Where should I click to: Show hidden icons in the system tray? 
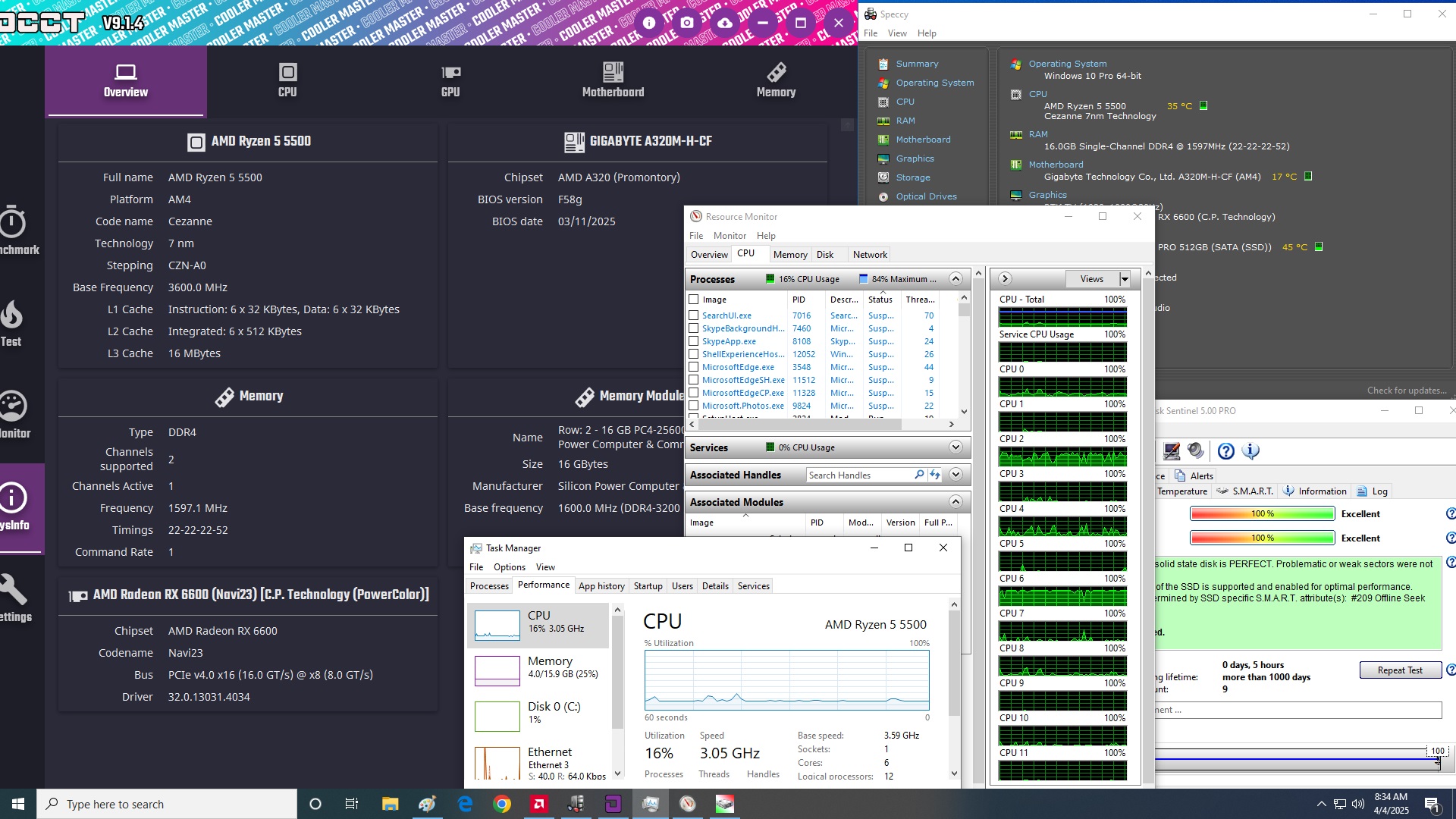tap(1321, 804)
